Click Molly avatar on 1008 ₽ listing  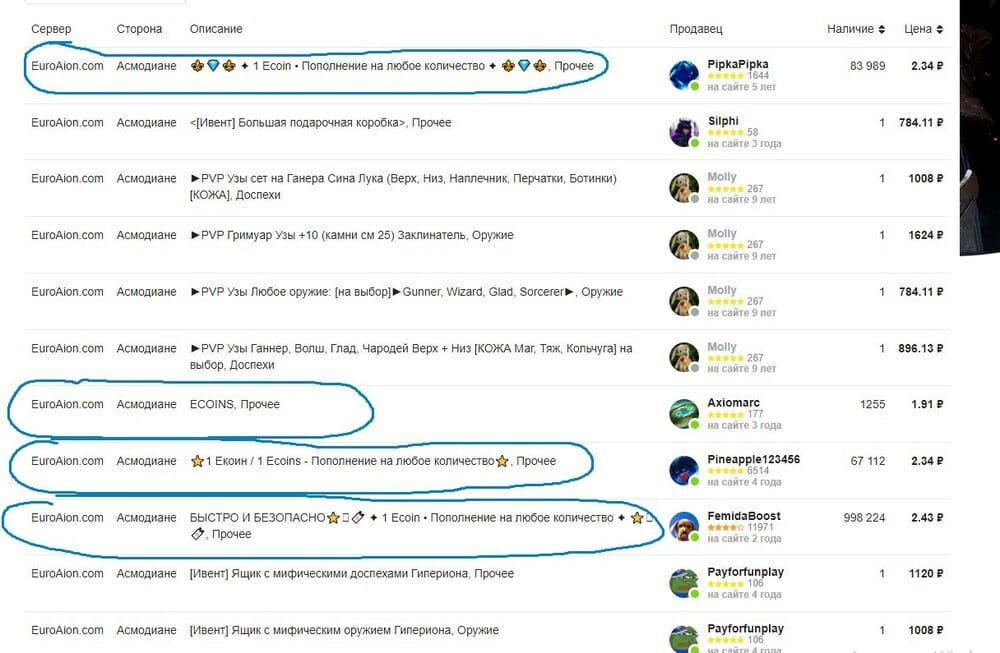pos(684,187)
